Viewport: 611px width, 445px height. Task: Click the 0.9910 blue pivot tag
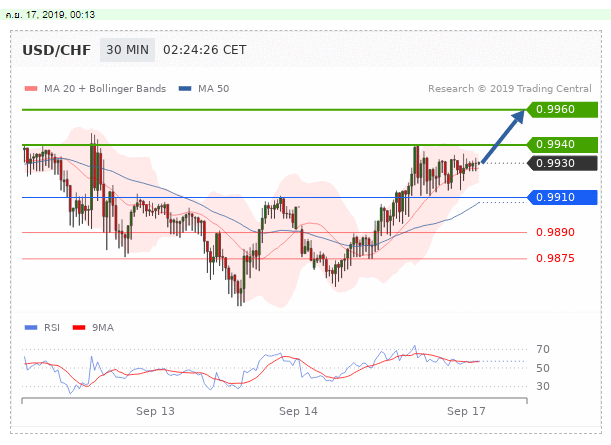point(562,198)
